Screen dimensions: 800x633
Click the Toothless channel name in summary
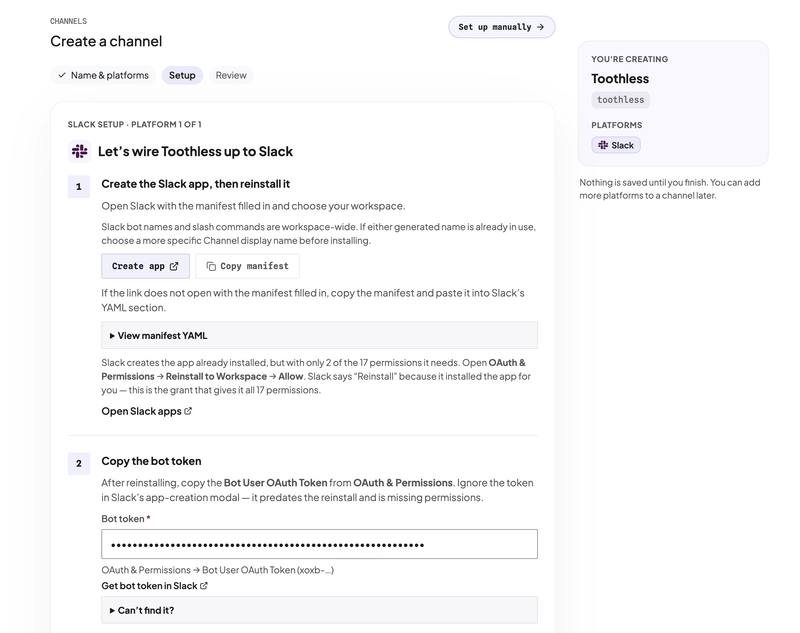point(620,79)
